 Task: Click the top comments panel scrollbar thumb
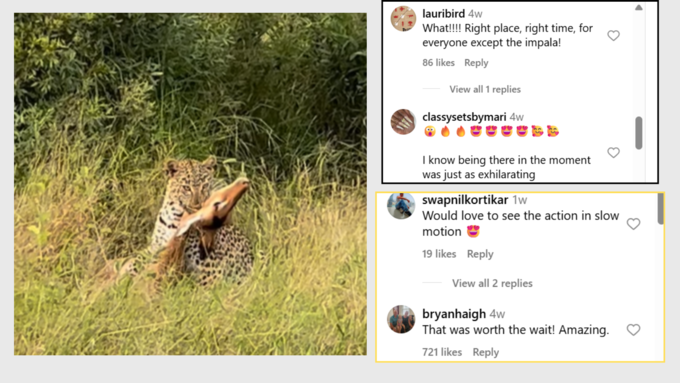tap(639, 133)
